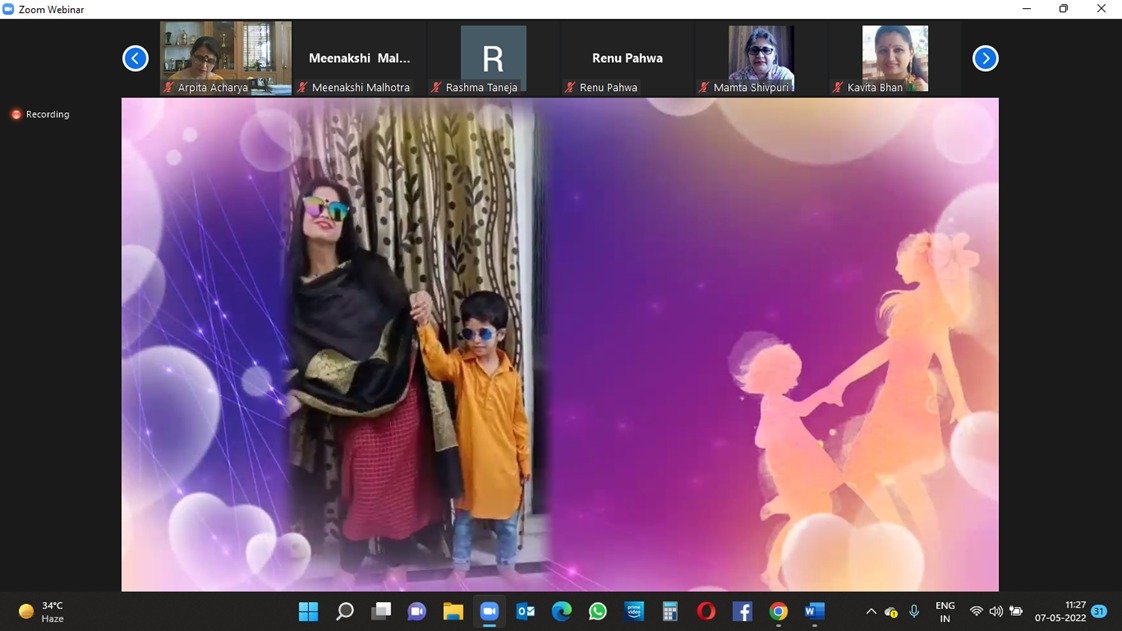The height and width of the screenshot is (631, 1122).
Task: Click the Wi-Fi network icon
Action: tap(976, 611)
